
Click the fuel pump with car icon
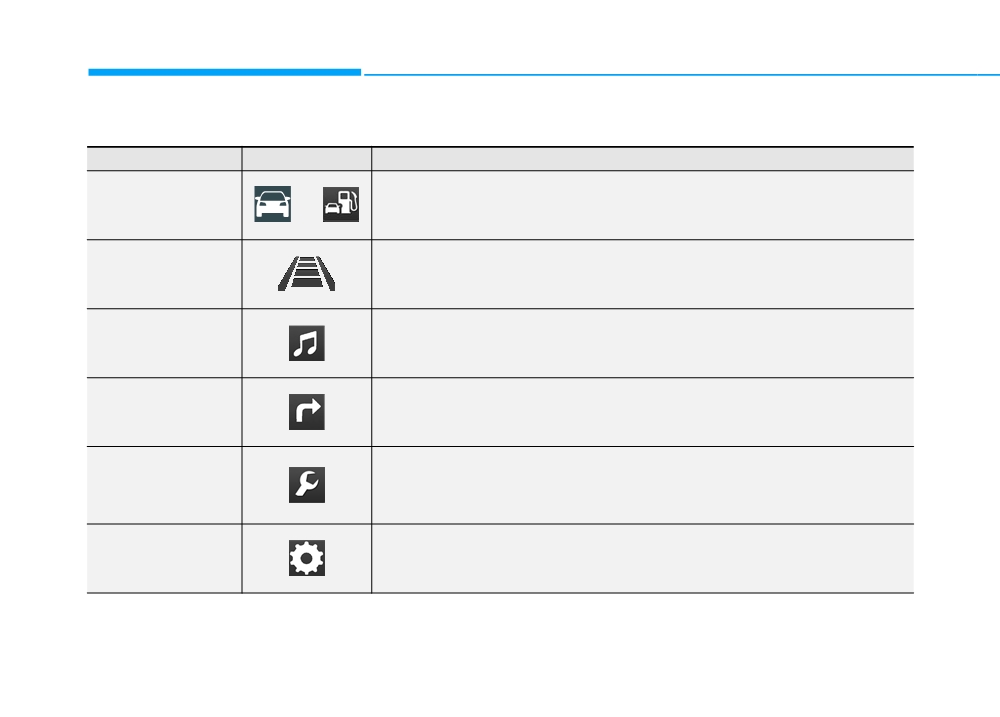[x=341, y=204]
